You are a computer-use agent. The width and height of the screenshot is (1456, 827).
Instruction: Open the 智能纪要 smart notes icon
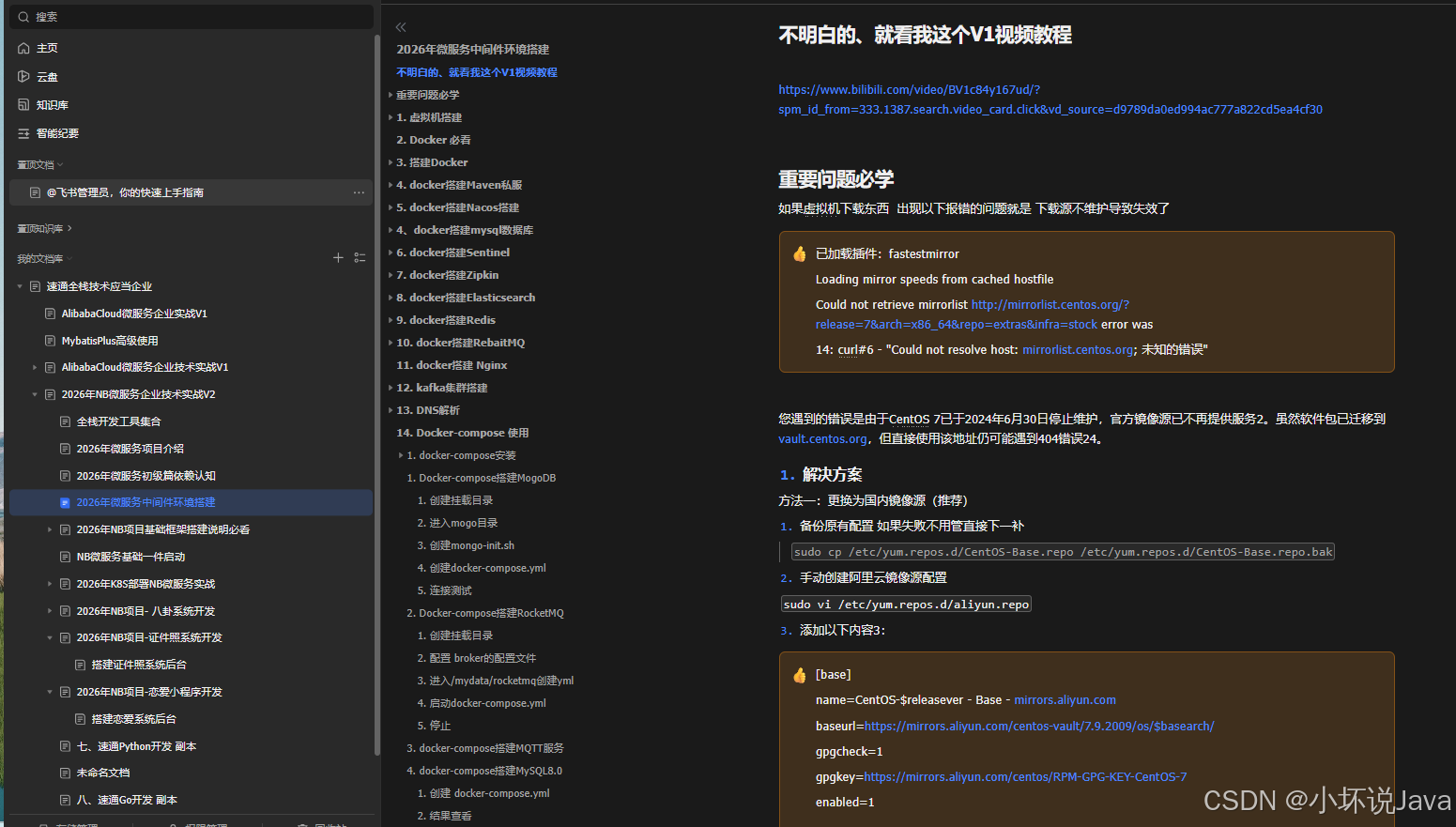(23, 133)
